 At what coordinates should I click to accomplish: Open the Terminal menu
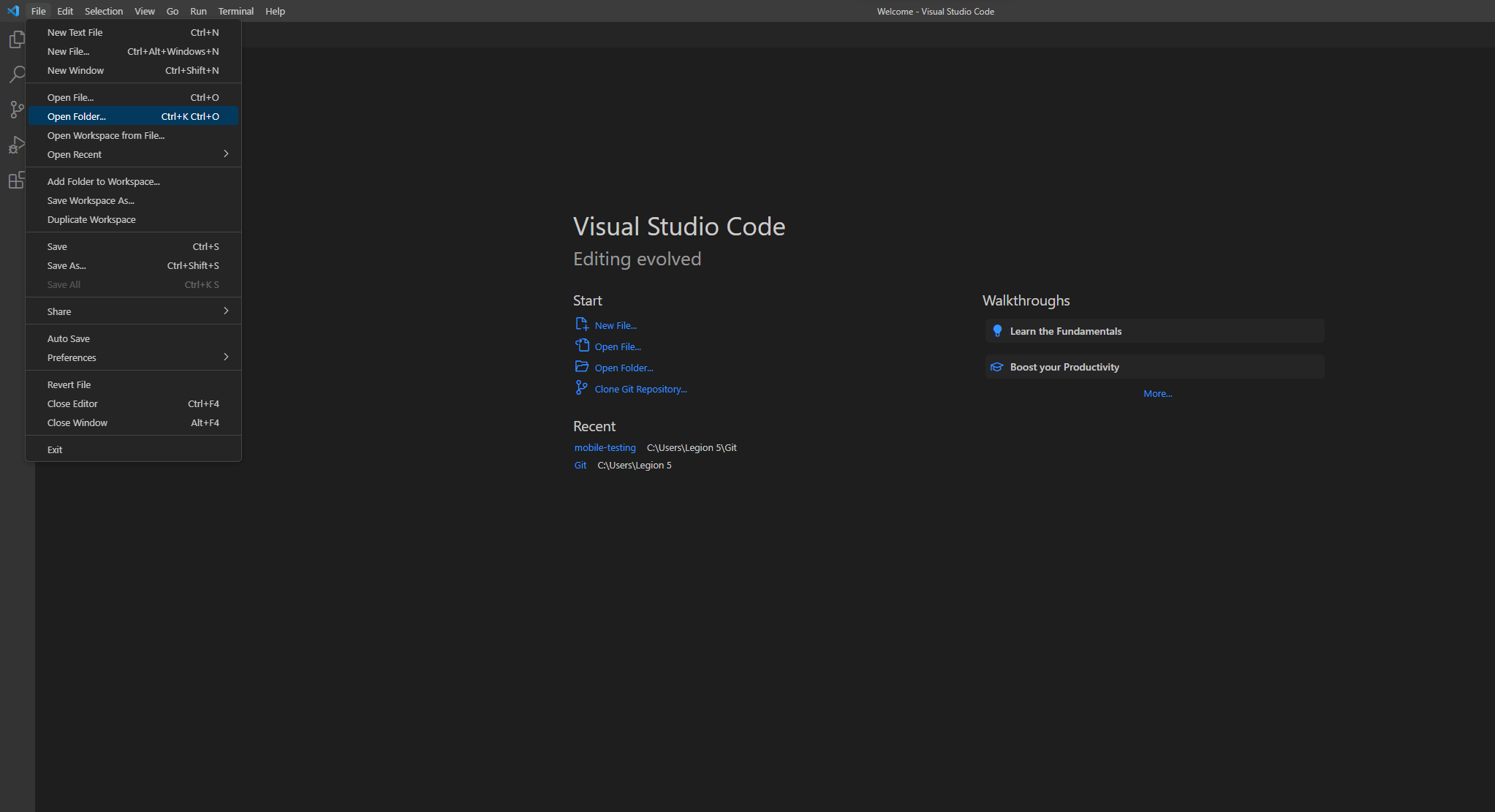[x=235, y=11]
